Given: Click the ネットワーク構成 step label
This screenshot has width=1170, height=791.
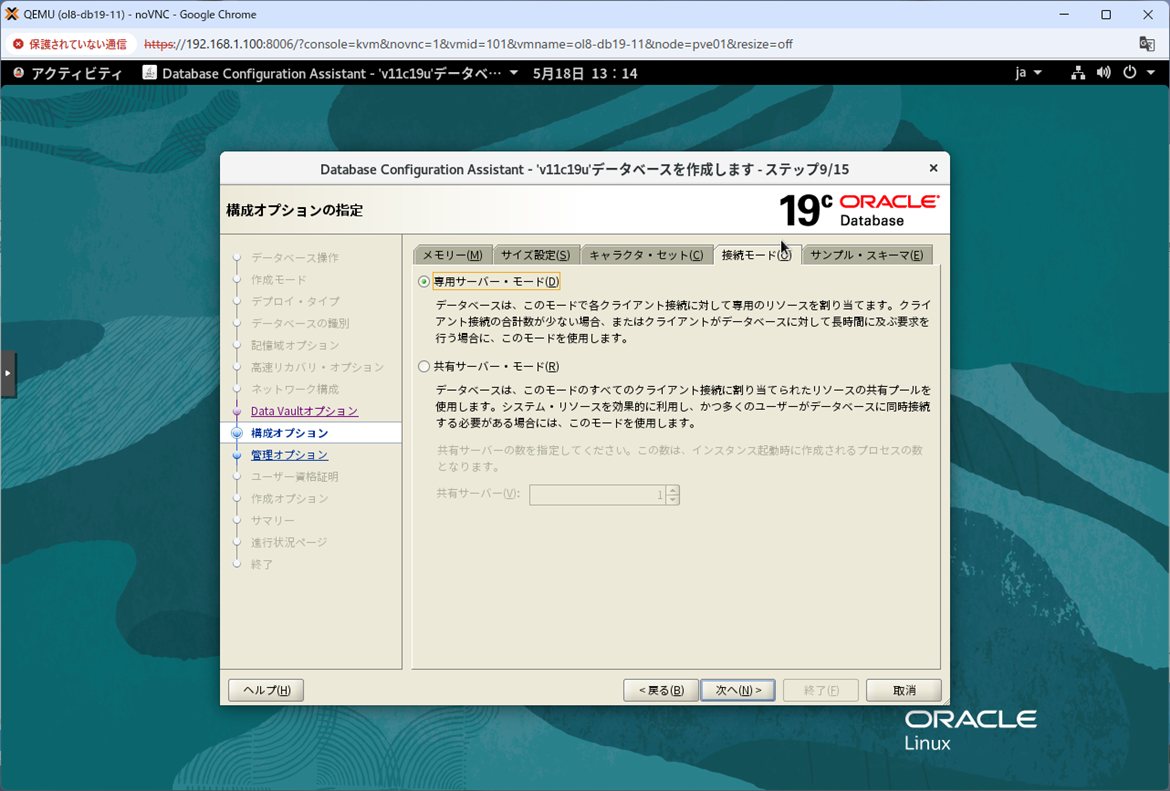Looking at the screenshot, I should coord(295,389).
